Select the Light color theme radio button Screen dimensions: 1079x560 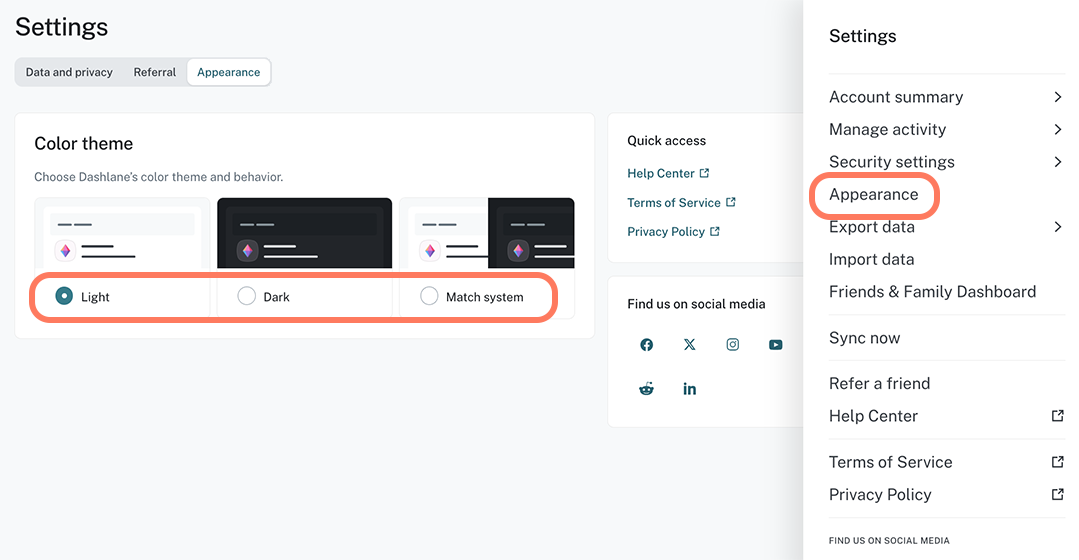click(x=64, y=296)
